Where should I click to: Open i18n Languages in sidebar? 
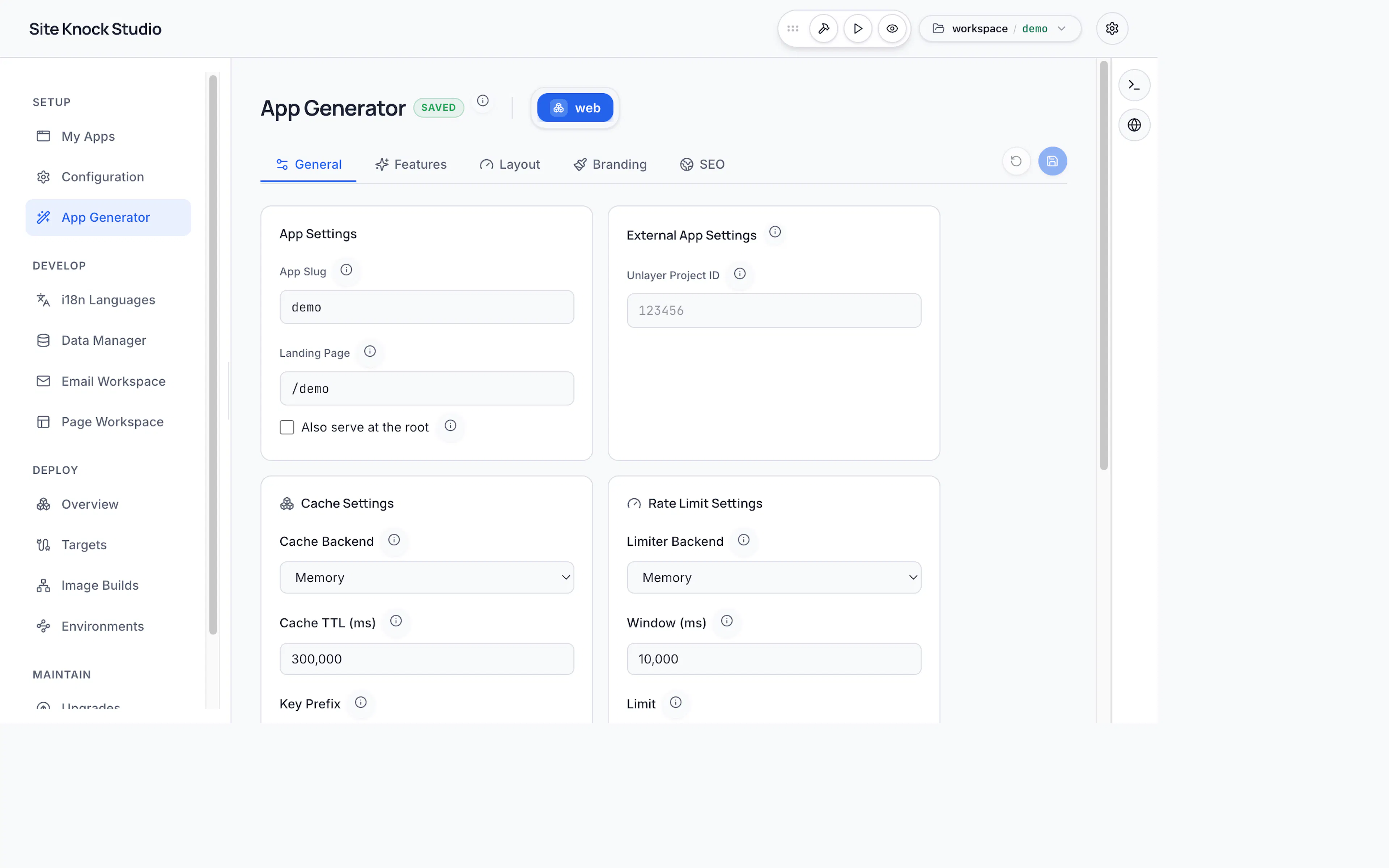(108, 300)
